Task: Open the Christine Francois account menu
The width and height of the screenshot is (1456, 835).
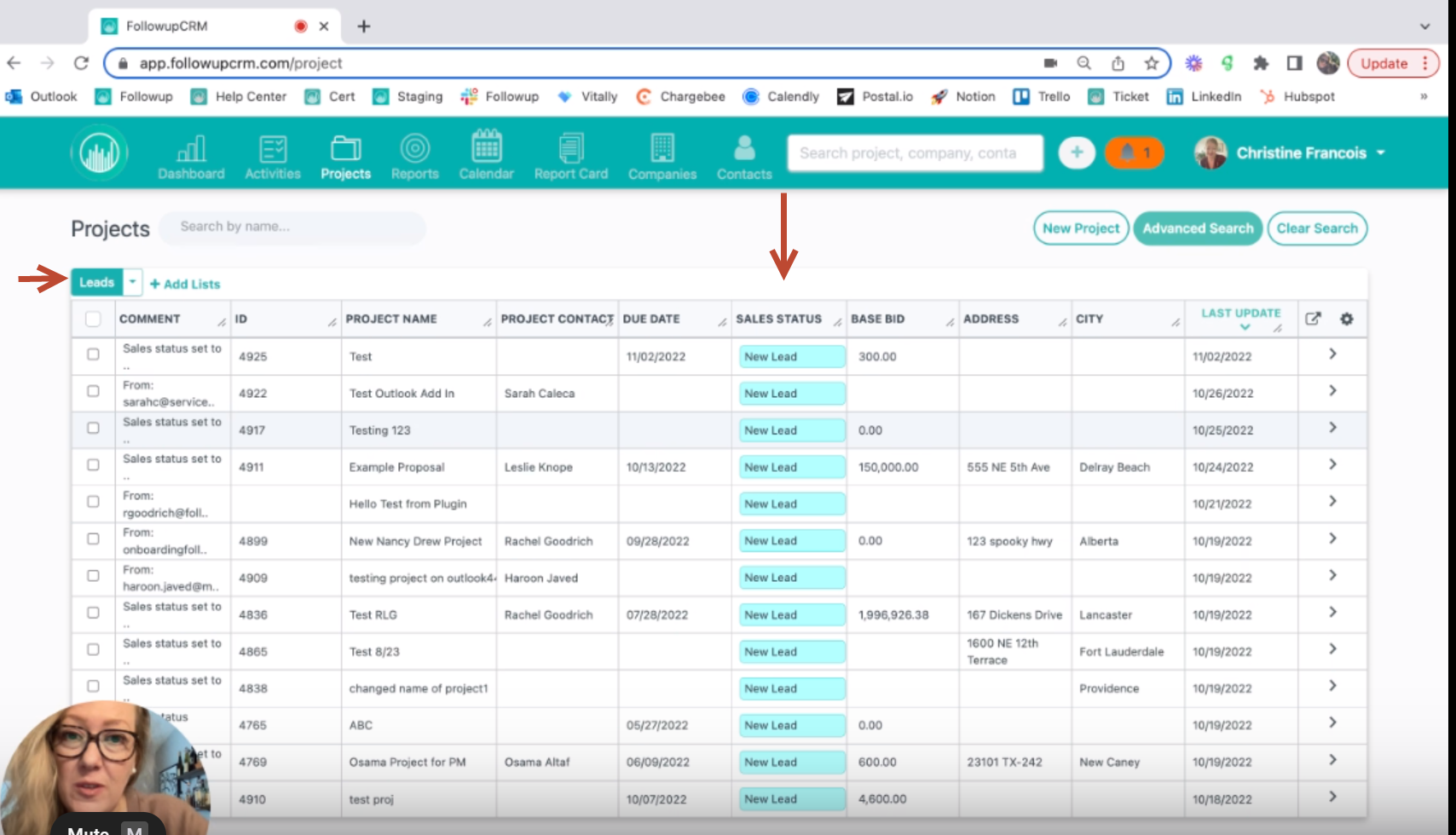Action: (x=1299, y=153)
